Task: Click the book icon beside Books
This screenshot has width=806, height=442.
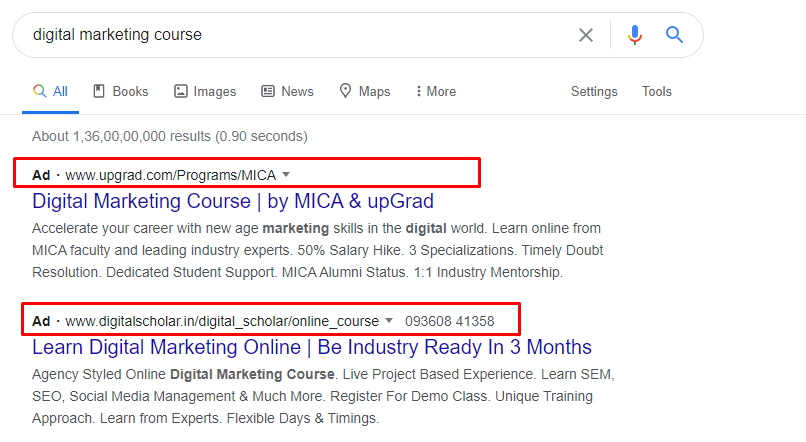Action: pyautogui.click(x=99, y=91)
